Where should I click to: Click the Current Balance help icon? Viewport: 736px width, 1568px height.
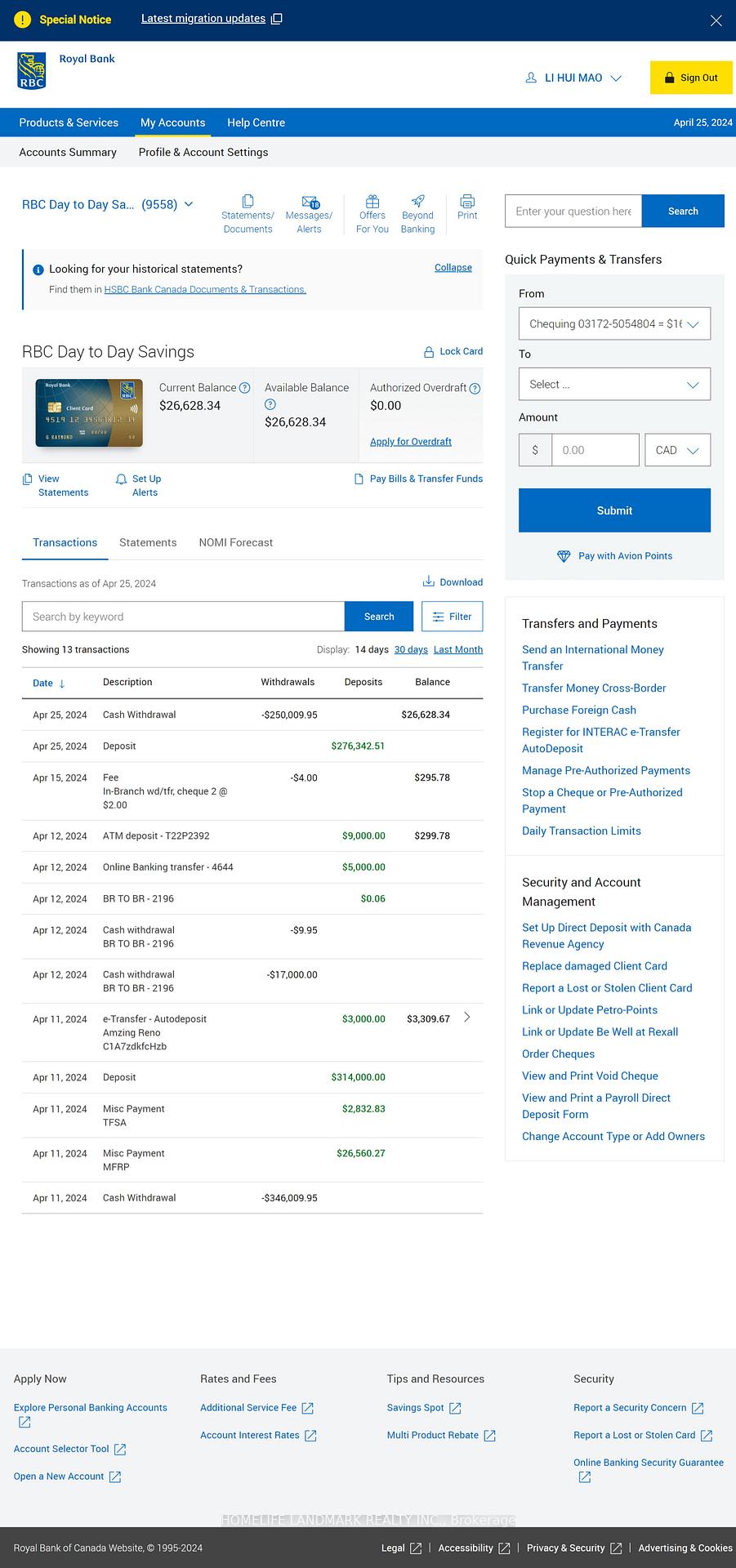click(244, 388)
